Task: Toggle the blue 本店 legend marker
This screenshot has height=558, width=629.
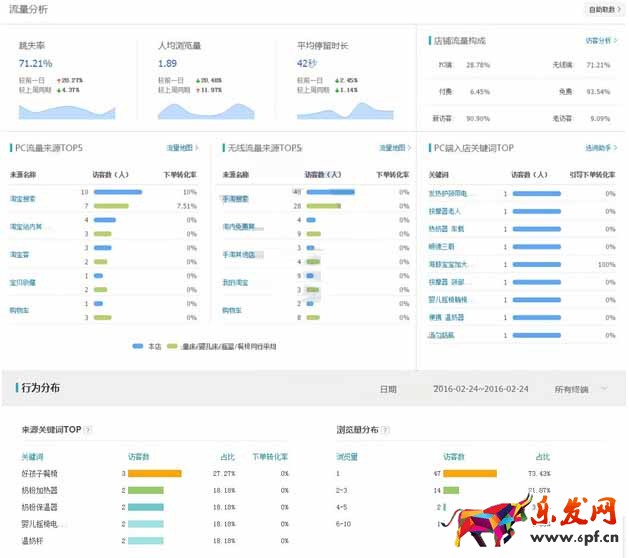Action: 138,346
